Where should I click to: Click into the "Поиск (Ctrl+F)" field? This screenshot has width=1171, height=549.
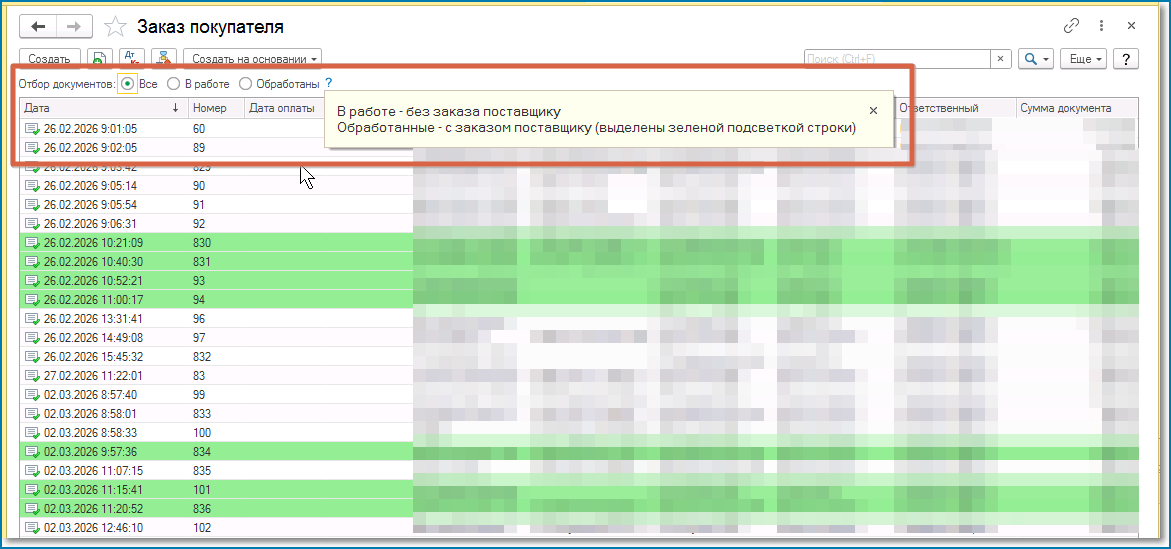[897, 60]
